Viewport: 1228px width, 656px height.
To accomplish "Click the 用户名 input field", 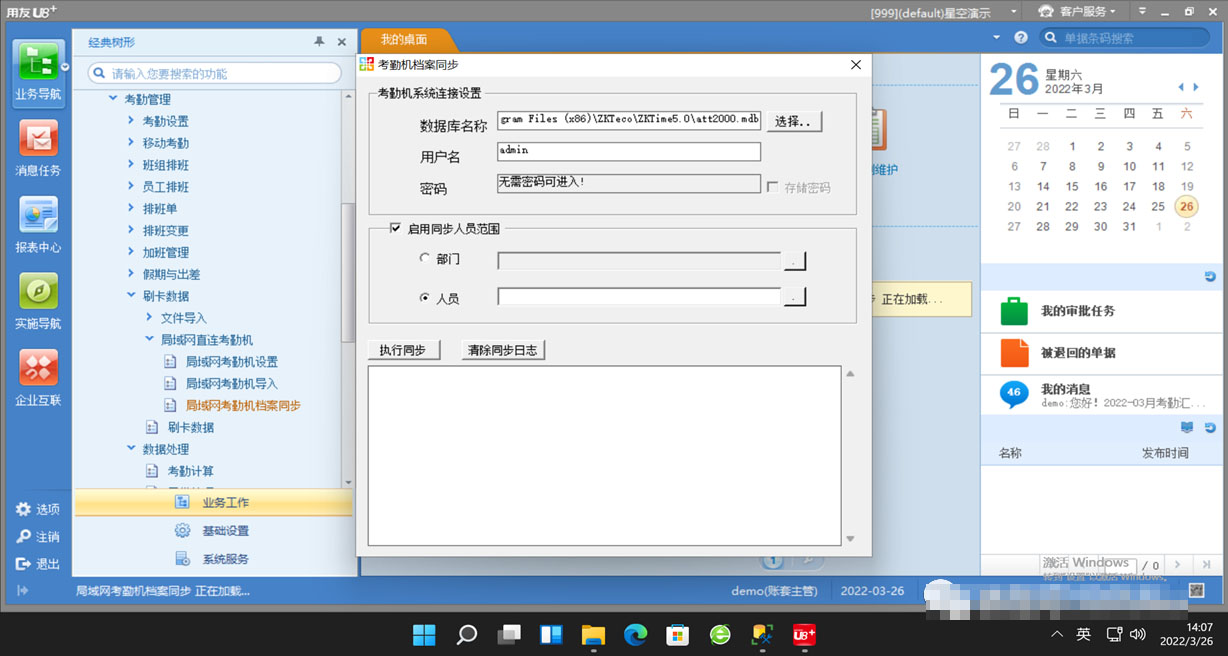I will pyautogui.click(x=629, y=151).
